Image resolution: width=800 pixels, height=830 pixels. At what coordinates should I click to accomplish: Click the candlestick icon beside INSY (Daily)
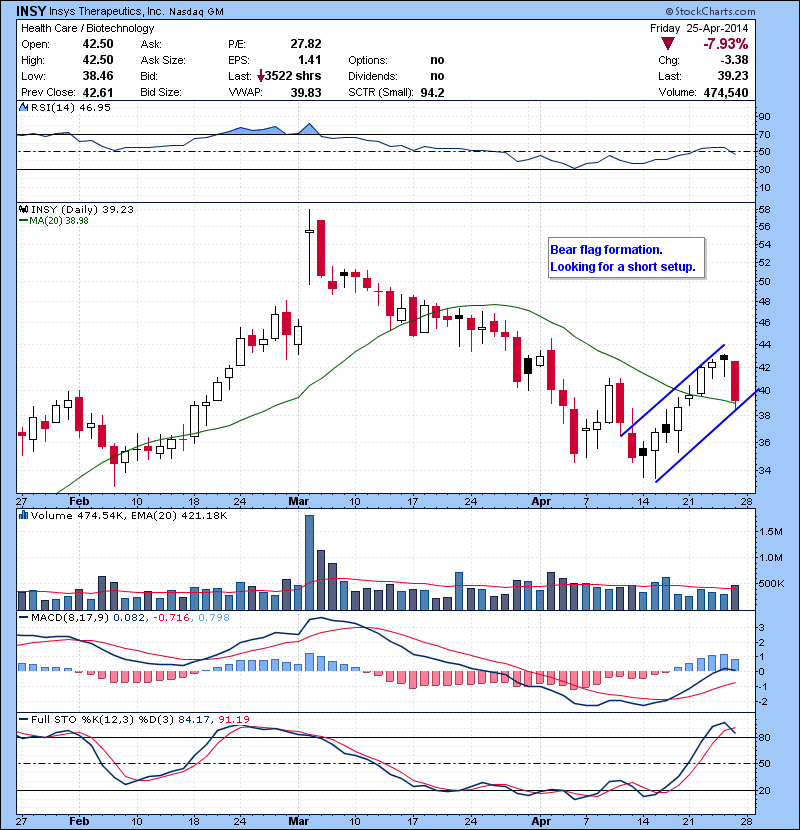(x=23, y=209)
